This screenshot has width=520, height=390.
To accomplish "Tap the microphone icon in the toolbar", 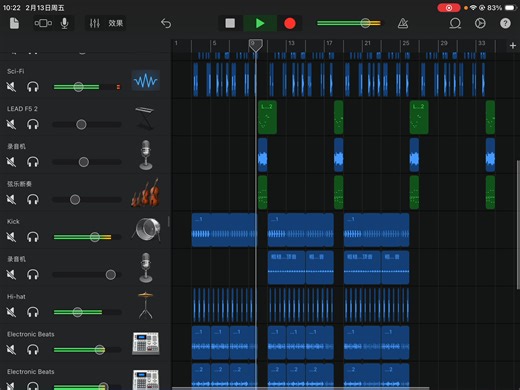I will pyautogui.click(x=65, y=23).
